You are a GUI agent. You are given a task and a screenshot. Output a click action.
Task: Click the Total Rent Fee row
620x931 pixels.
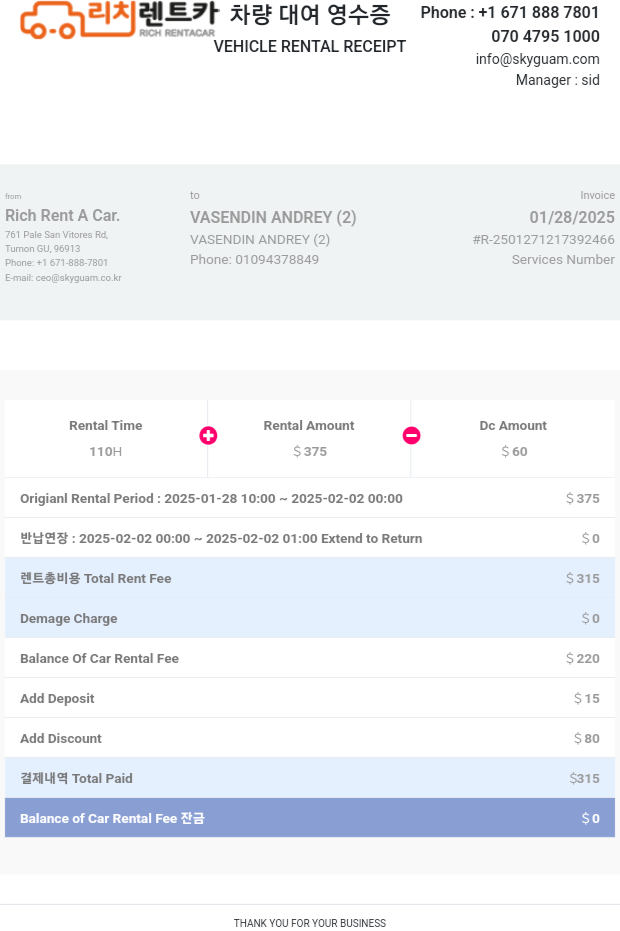pyautogui.click(x=310, y=578)
